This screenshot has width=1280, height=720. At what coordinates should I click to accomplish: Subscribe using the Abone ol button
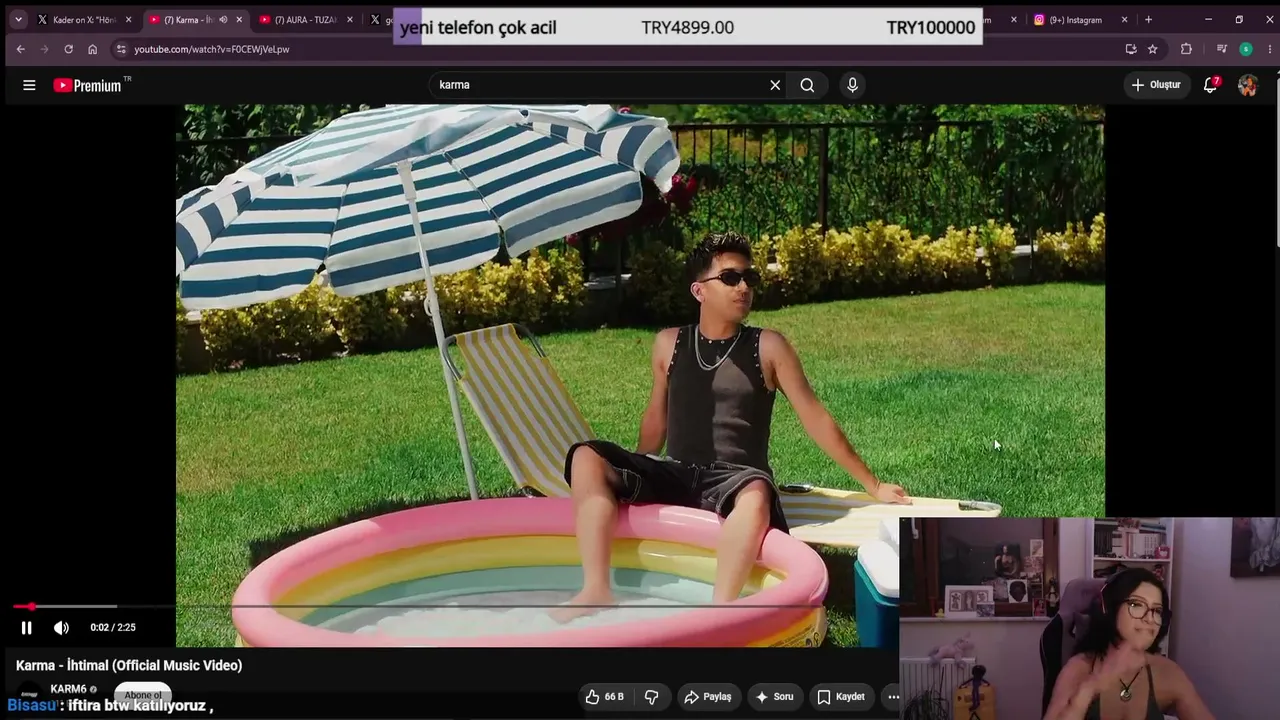(143, 695)
